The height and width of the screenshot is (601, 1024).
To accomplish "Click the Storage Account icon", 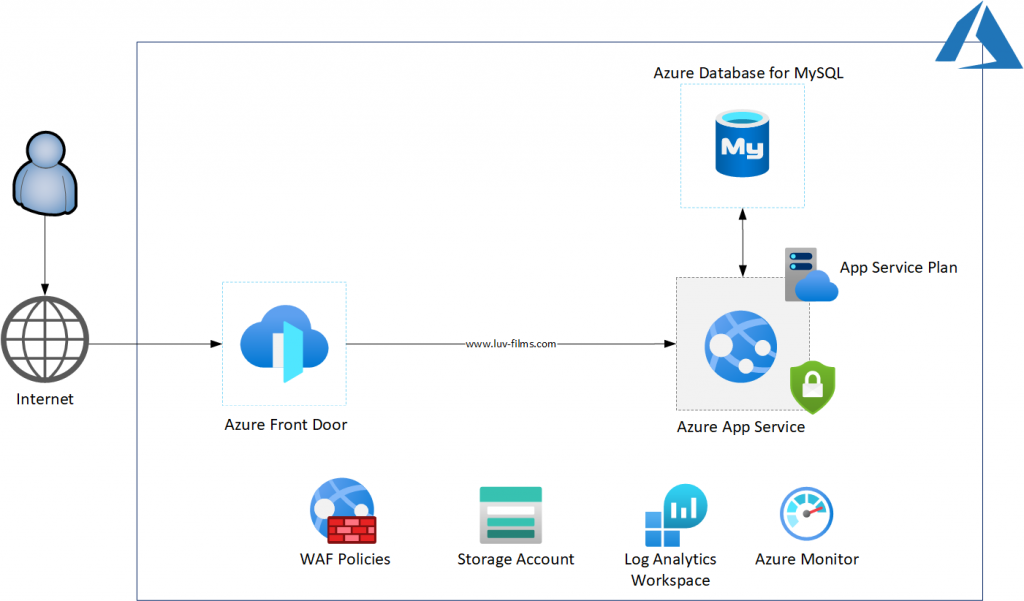I will tap(511, 514).
